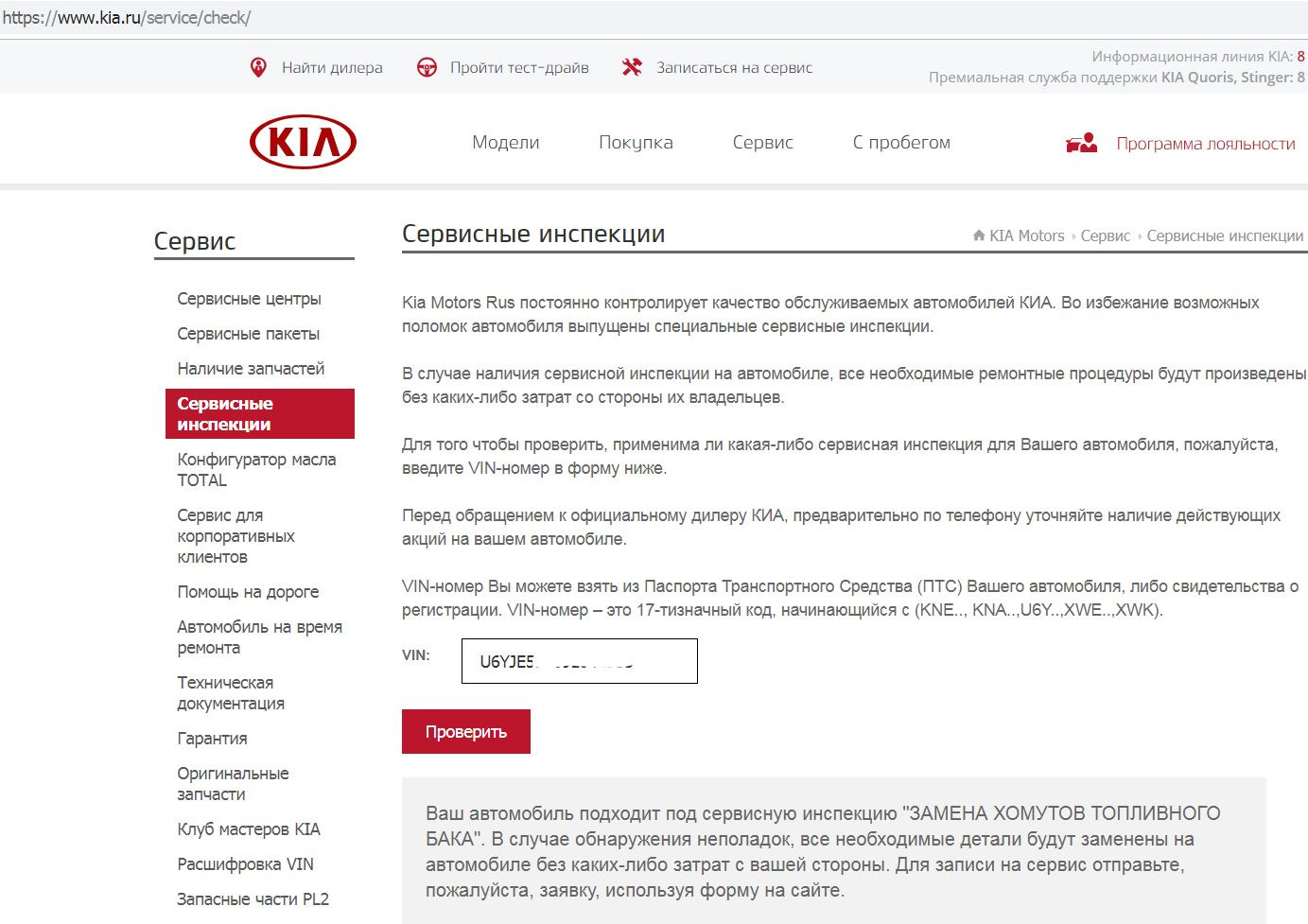The width and height of the screenshot is (1308, 924).
Task: Open the Пройти тест-драйв link
Action: pos(519,68)
